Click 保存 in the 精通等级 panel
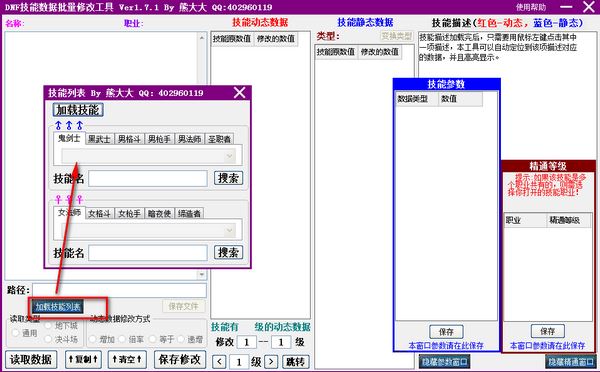 pyautogui.click(x=548, y=331)
